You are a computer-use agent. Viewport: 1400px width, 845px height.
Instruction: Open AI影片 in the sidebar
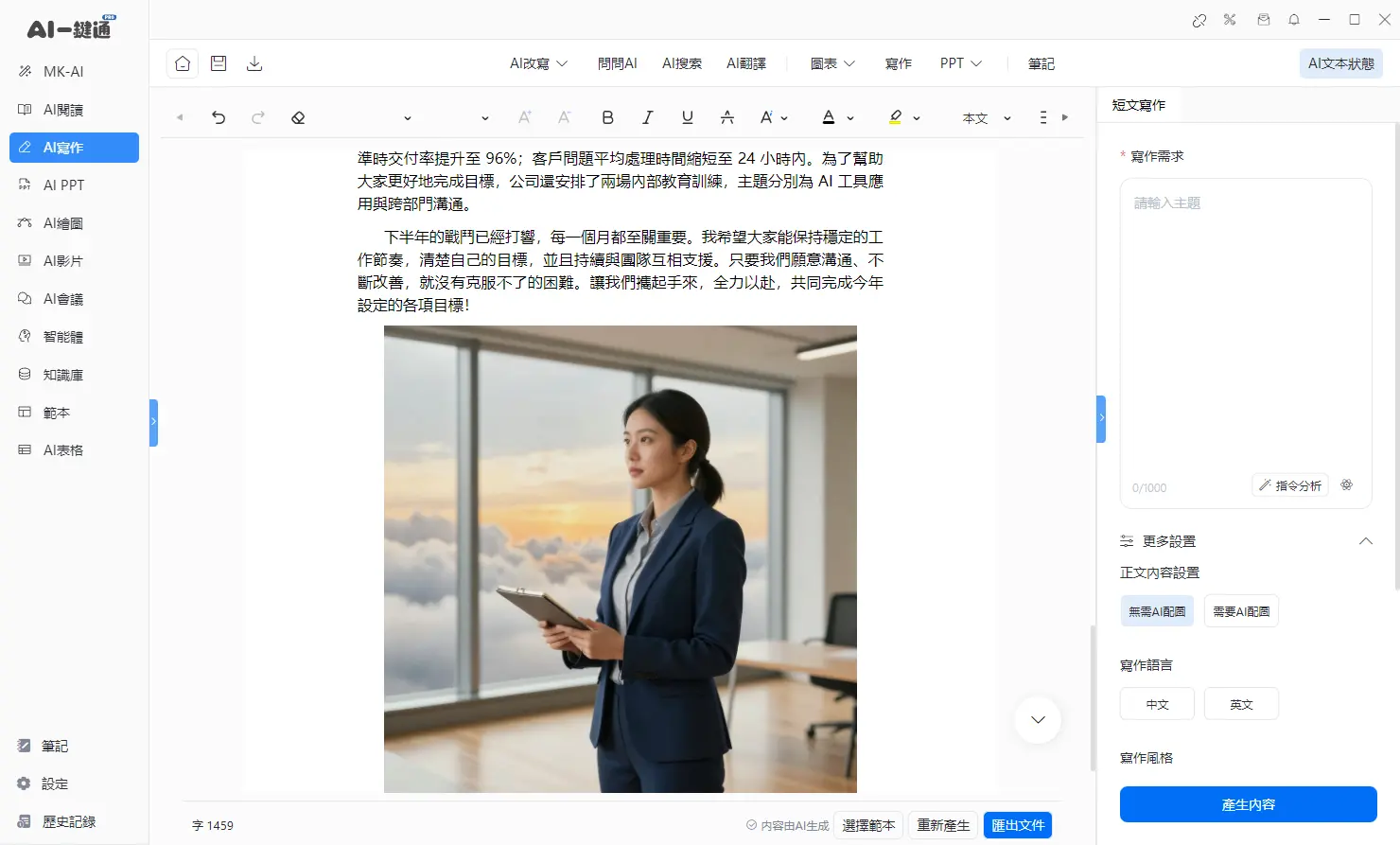click(x=74, y=261)
